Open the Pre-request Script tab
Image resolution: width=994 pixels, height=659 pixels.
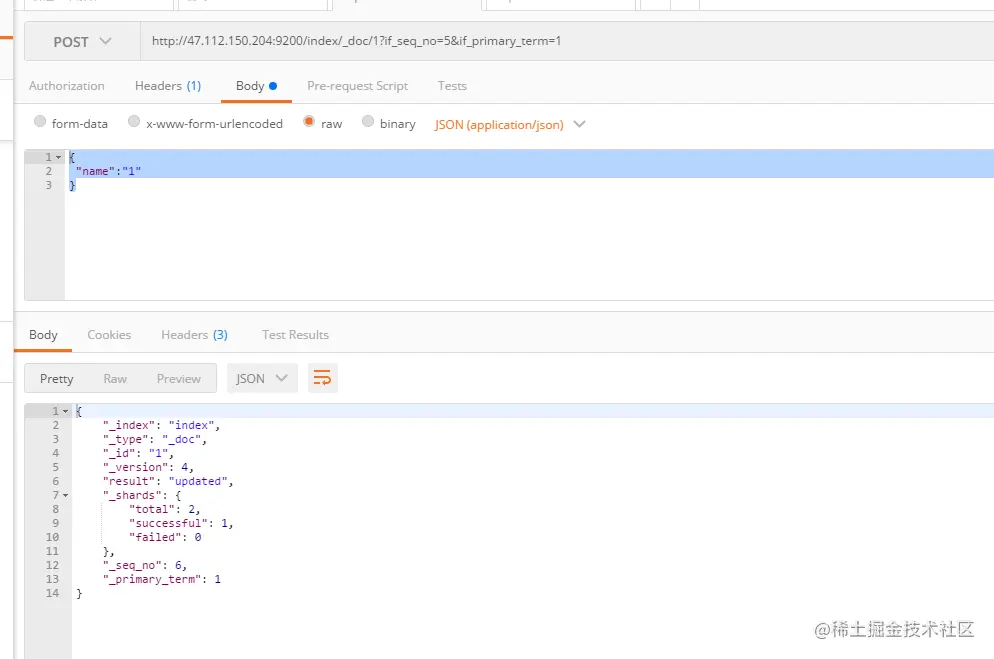tap(358, 86)
